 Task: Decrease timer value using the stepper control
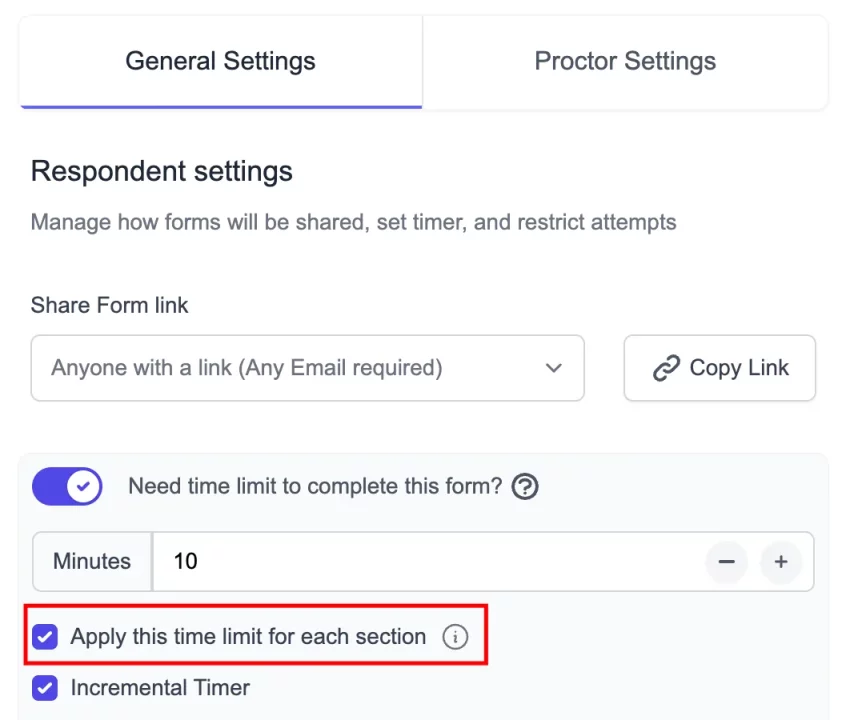coord(726,562)
